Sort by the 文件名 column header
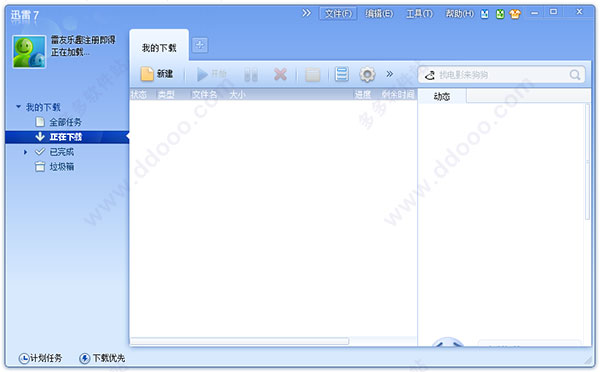The image size is (600, 372). point(204,95)
